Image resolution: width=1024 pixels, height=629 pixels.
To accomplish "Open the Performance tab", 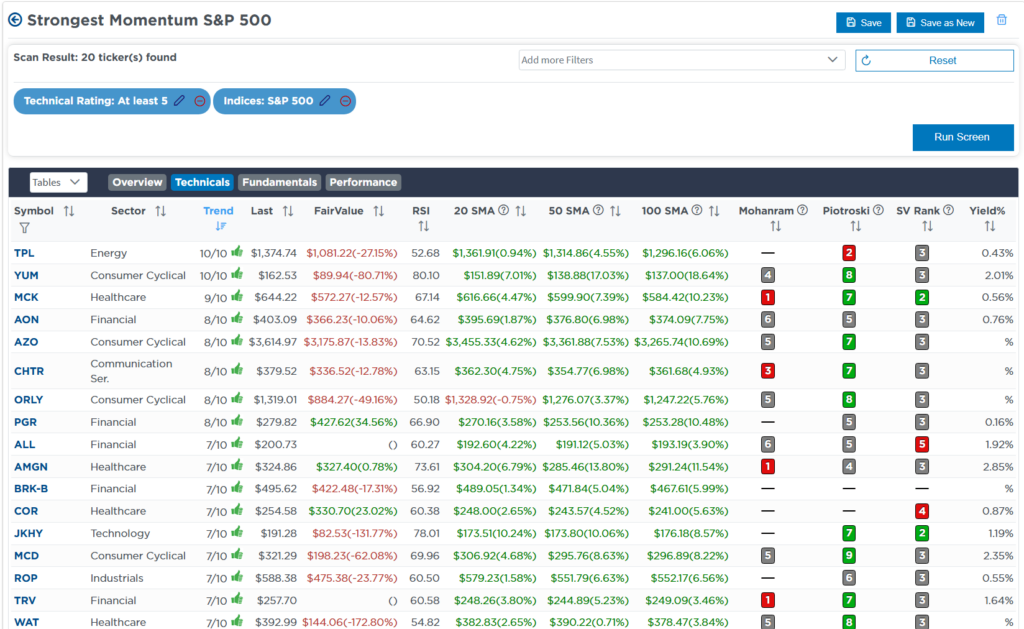I will (363, 182).
